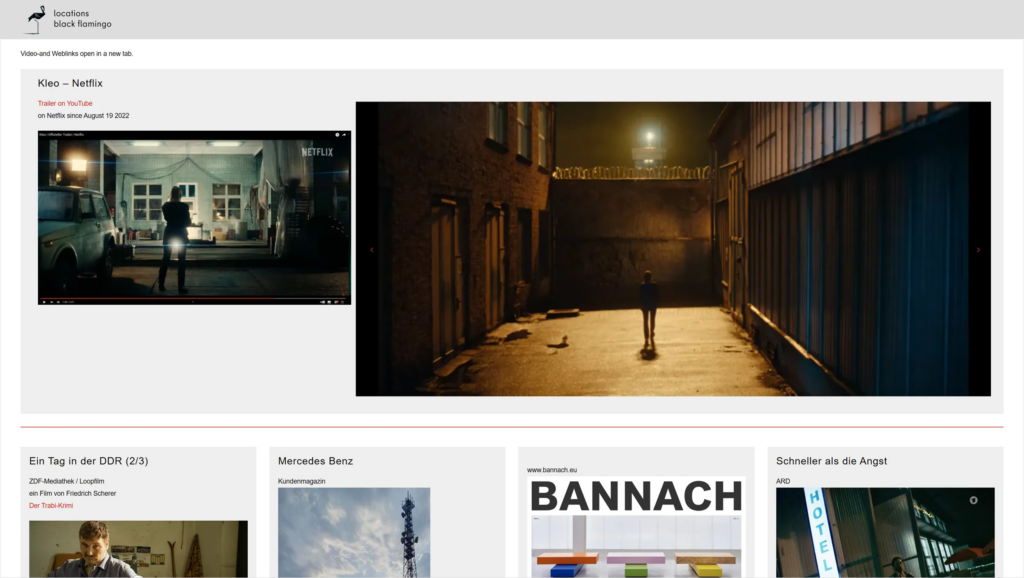Click the NETFLIX logo in the trailer thumbnail

tap(317, 152)
